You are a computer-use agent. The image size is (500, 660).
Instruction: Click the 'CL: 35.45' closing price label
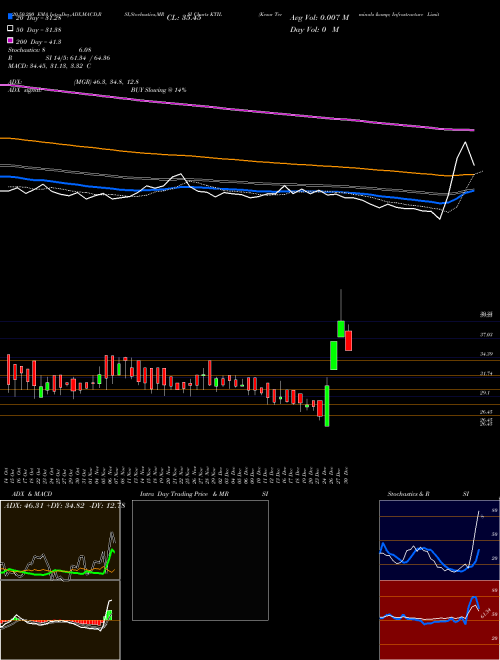pos(184,18)
